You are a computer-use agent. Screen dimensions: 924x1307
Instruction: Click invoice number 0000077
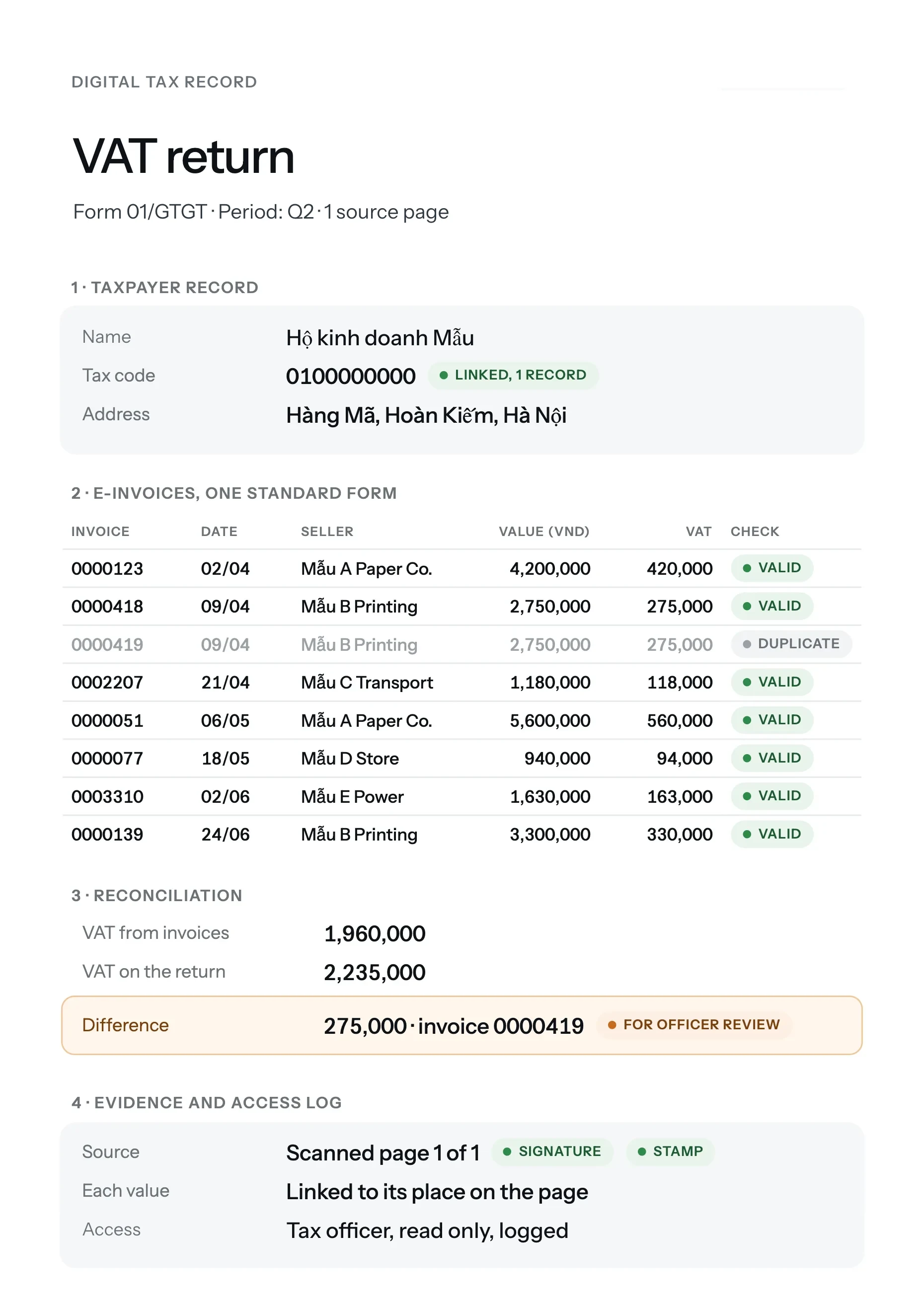(x=107, y=759)
